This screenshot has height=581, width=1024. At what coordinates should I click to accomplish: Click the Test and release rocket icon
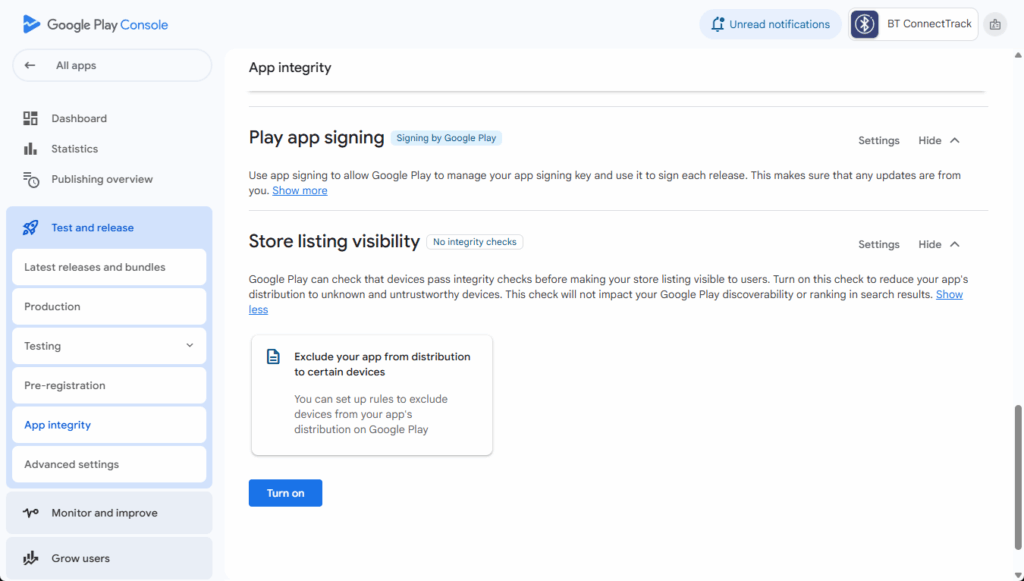coord(31,228)
